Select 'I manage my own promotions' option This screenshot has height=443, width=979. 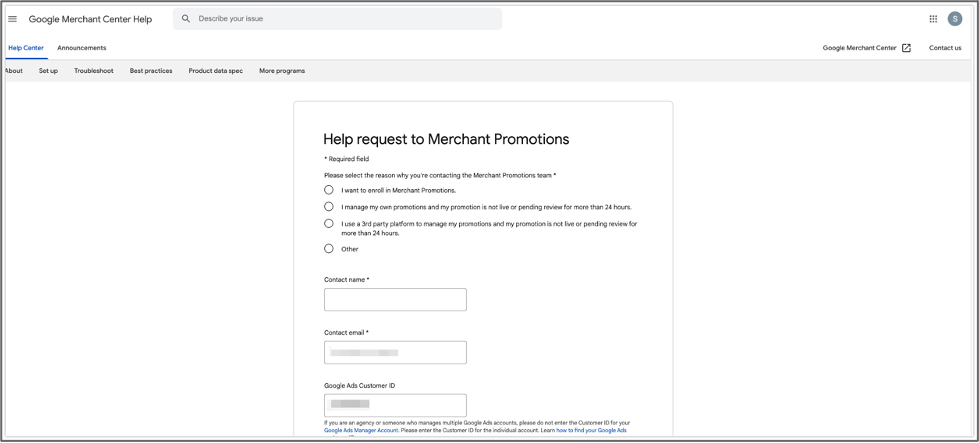[x=328, y=207]
